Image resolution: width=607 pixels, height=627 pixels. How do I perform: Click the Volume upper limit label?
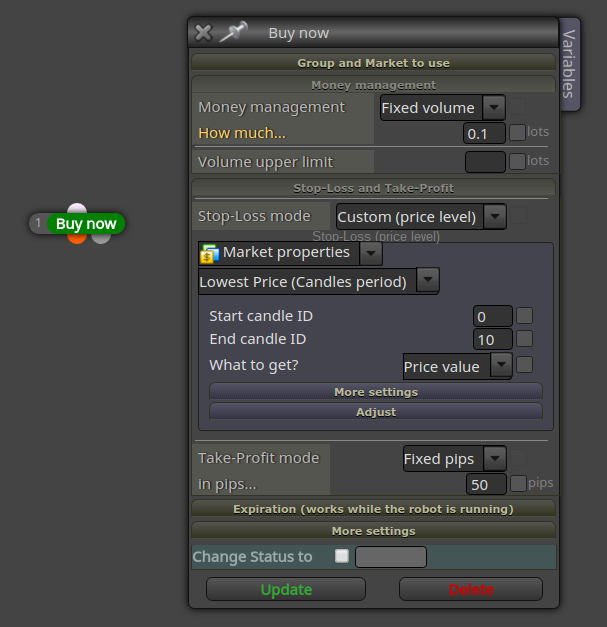266,162
